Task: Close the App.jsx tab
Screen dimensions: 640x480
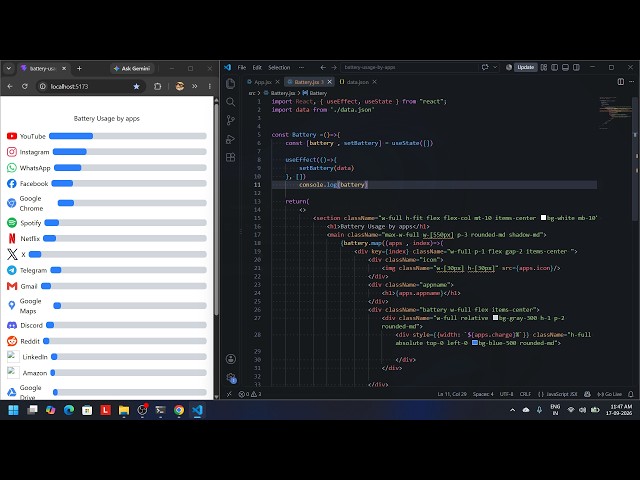Action: click(278, 82)
